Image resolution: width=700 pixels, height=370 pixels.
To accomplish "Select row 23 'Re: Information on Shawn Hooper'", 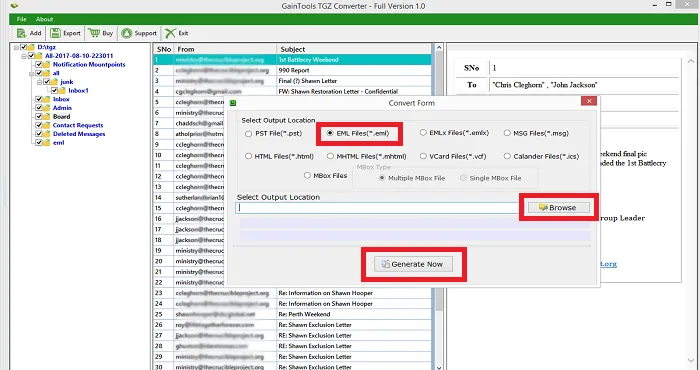I will point(292,293).
